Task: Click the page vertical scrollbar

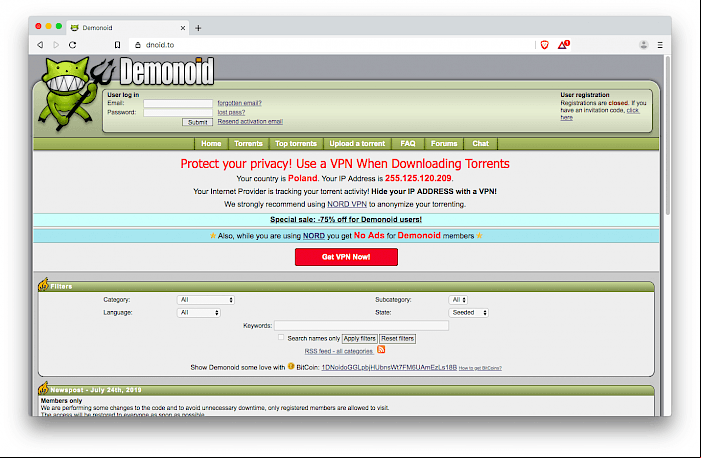Action: coord(667,135)
